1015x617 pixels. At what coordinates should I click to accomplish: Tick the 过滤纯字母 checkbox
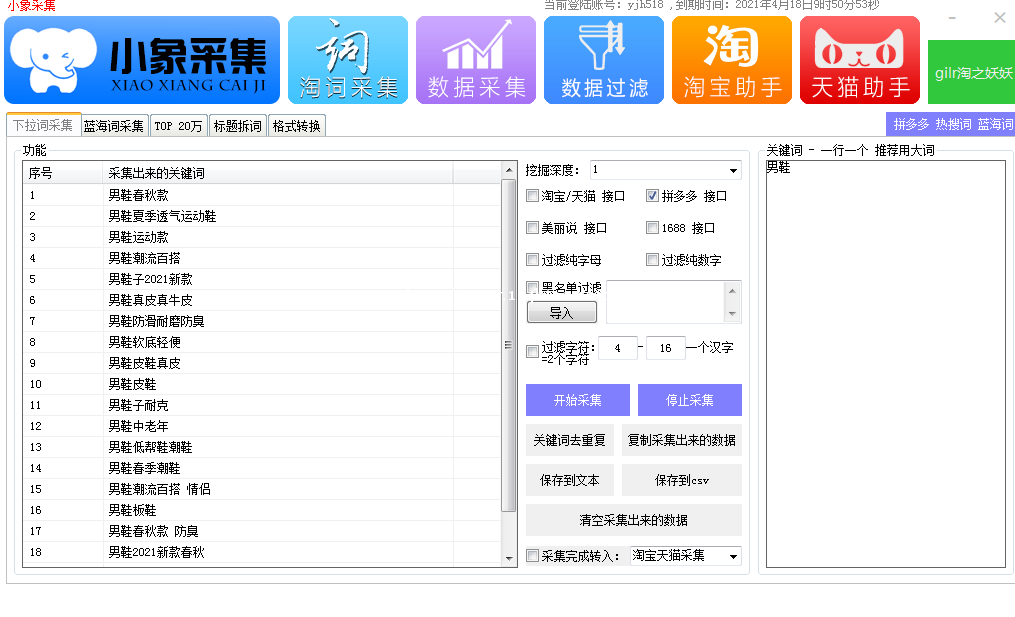(533, 260)
